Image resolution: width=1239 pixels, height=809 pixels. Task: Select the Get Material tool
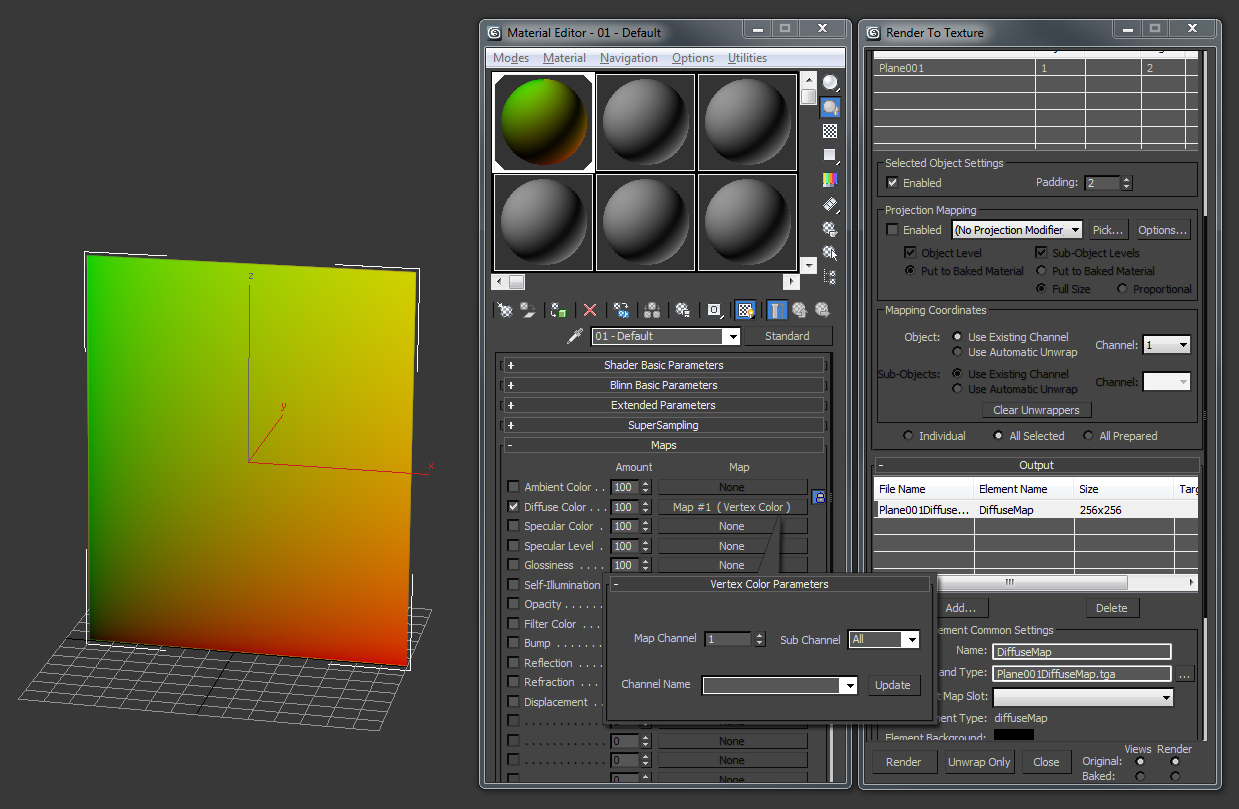pyautogui.click(x=503, y=310)
